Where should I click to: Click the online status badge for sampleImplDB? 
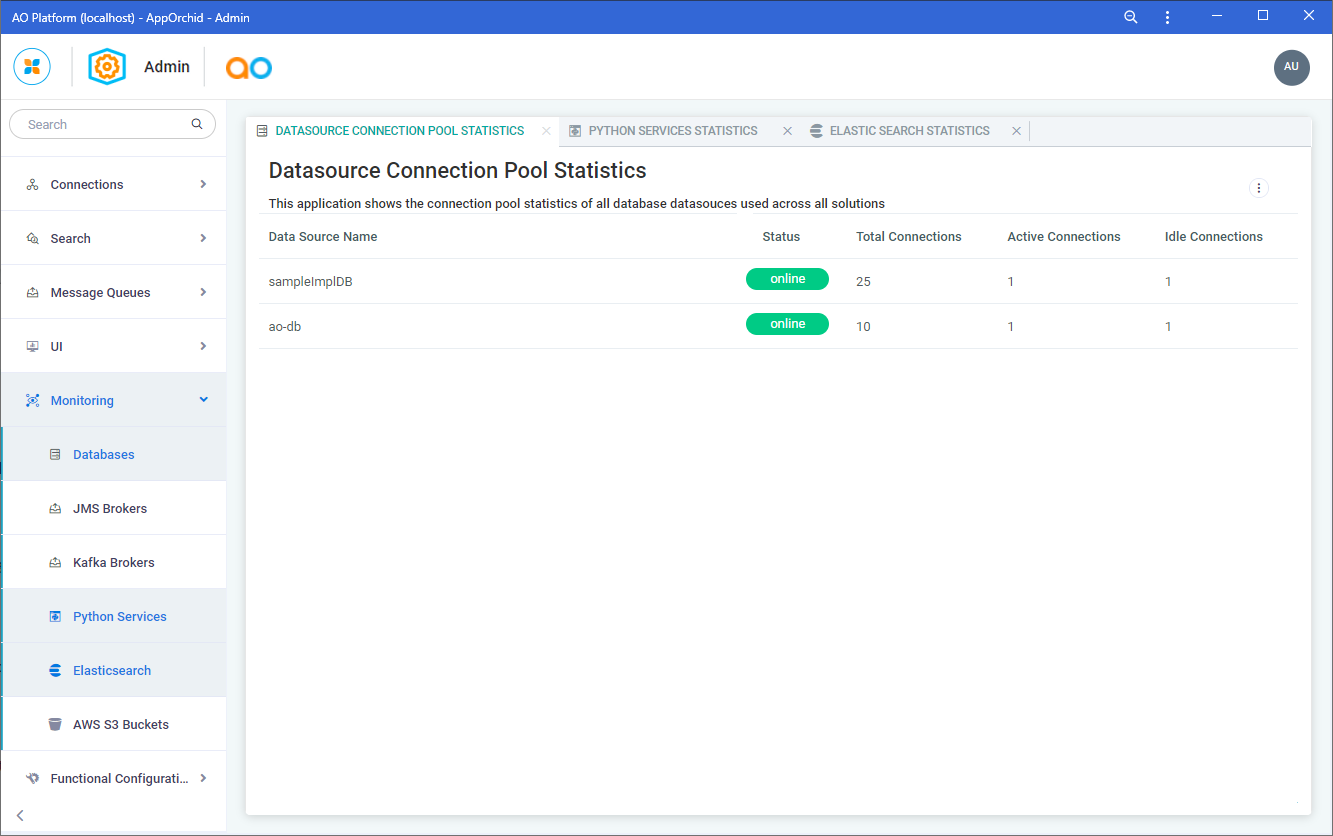click(787, 280)
